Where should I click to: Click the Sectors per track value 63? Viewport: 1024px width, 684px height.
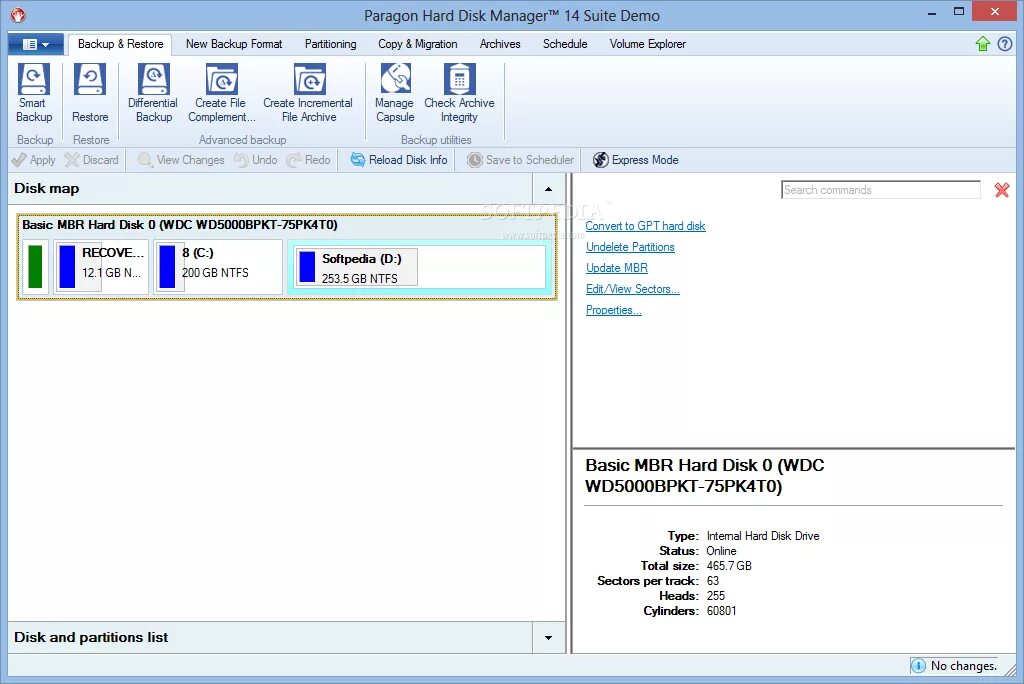712,581
